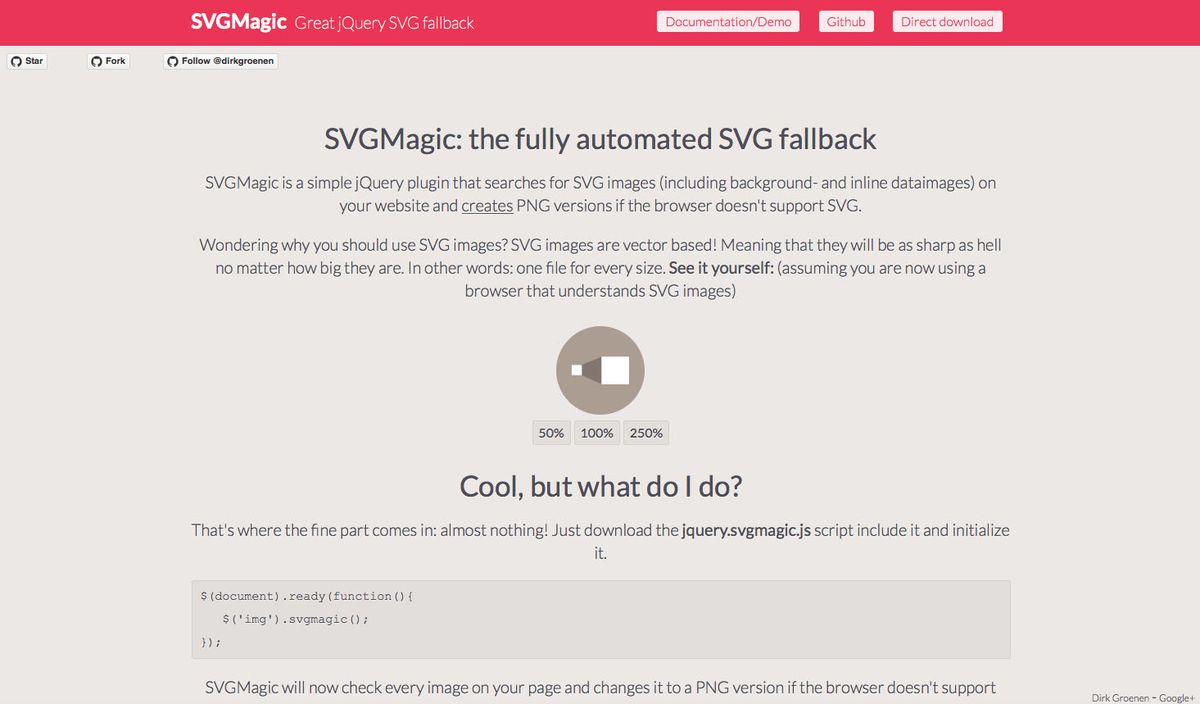Star the SVGMagic repository
1200x704 pixels.
pyautogui.click(x=29, y=60)
